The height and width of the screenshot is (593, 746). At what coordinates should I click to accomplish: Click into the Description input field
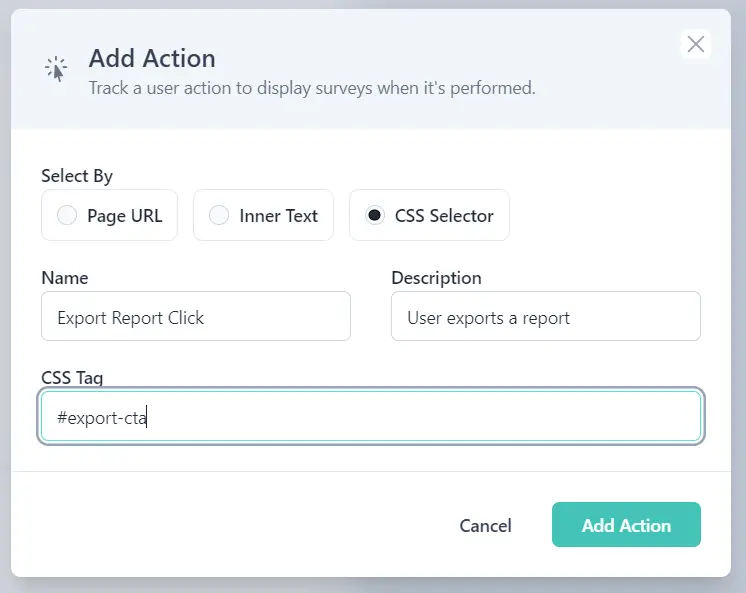click(x=545, y=317)
